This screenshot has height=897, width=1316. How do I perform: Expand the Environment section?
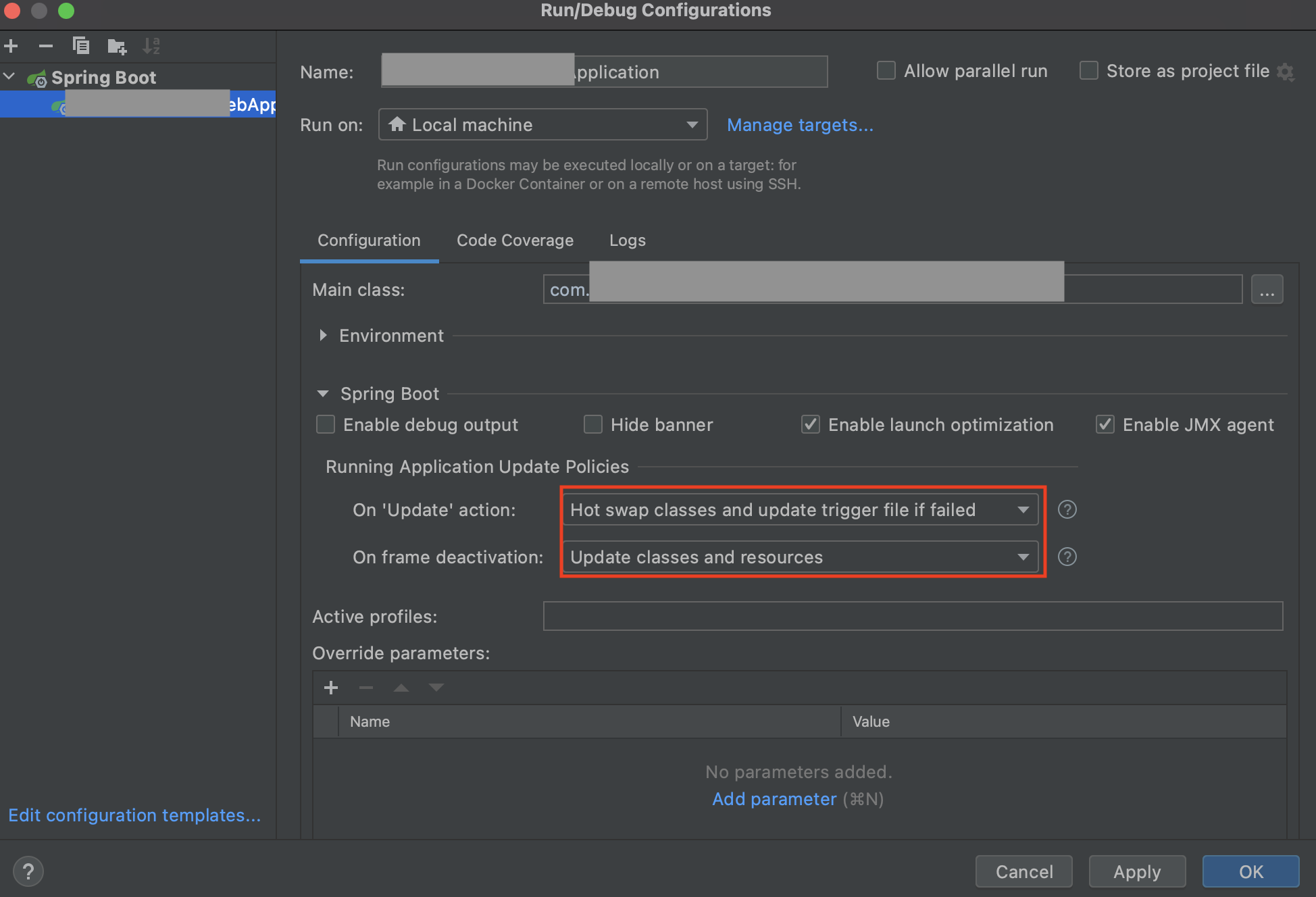[323, 336]
